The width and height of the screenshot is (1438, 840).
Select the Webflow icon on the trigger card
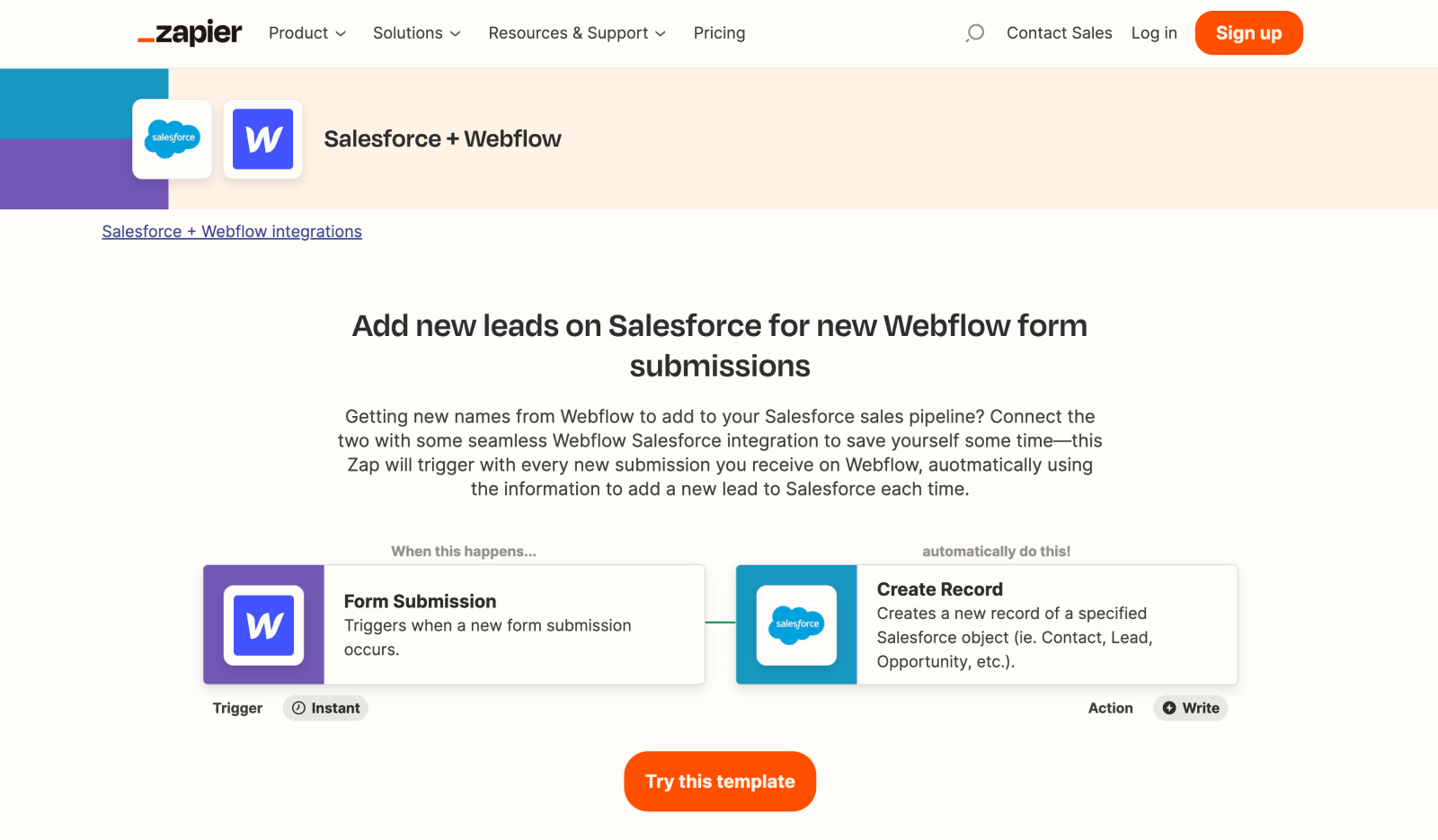click(262, 624)
